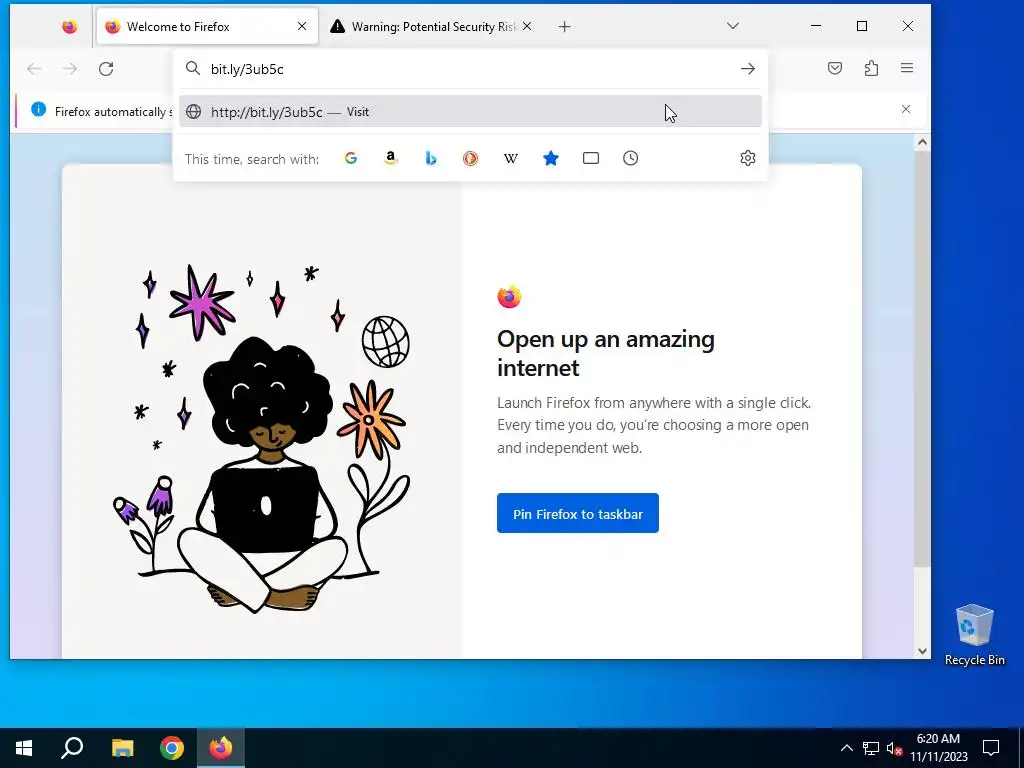Search bookmarks using the star icon
The image size is (1024, 768).
point(551,158)
